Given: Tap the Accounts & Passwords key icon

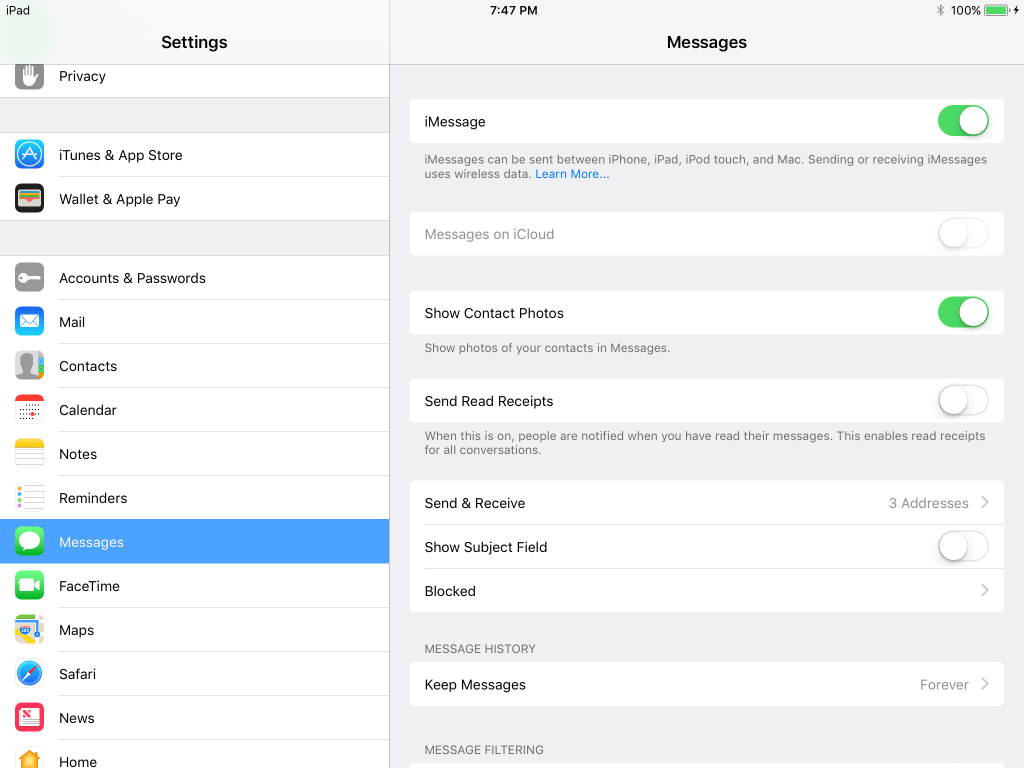Looking at the screenshot, I should 29,278.
